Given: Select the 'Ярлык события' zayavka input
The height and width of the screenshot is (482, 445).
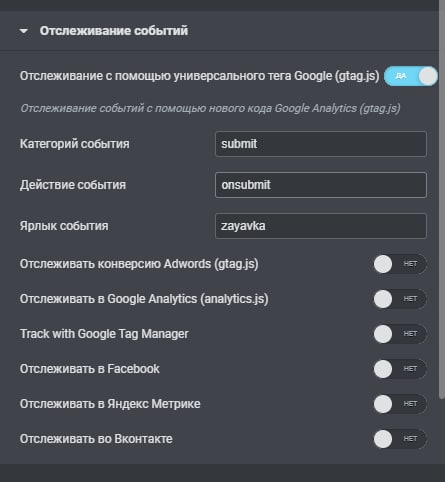Looking at the screenshot, I should tap(321, 226).
